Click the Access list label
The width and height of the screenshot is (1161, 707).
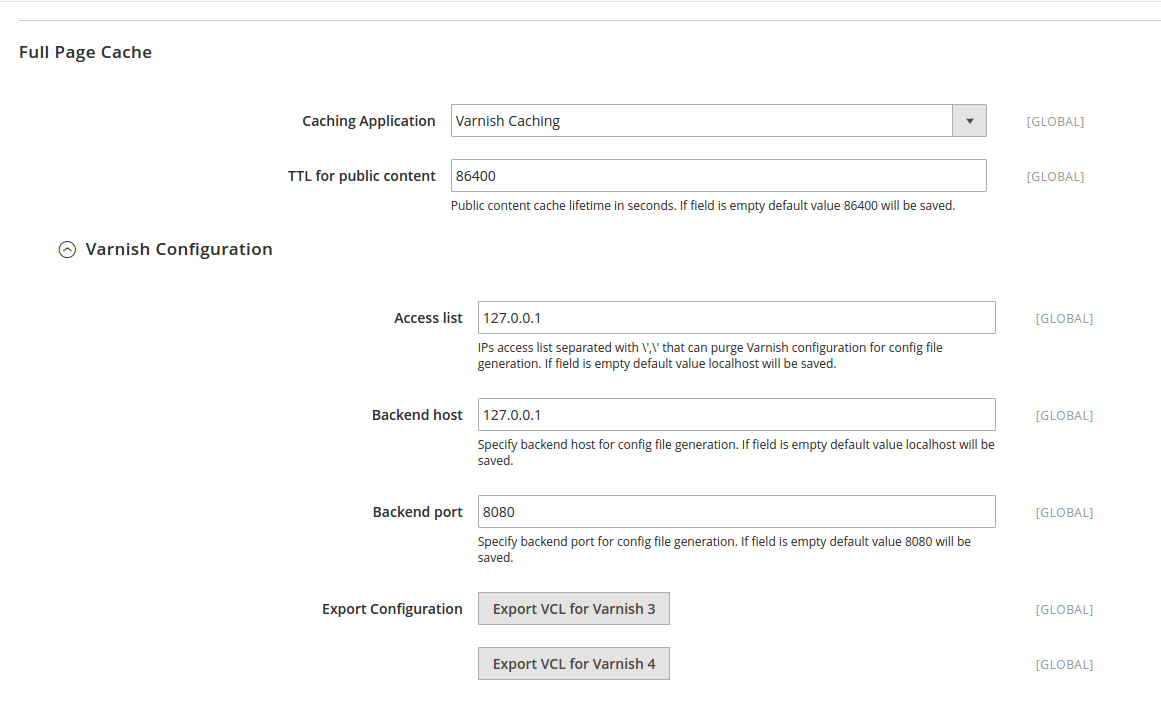(428, 318)
